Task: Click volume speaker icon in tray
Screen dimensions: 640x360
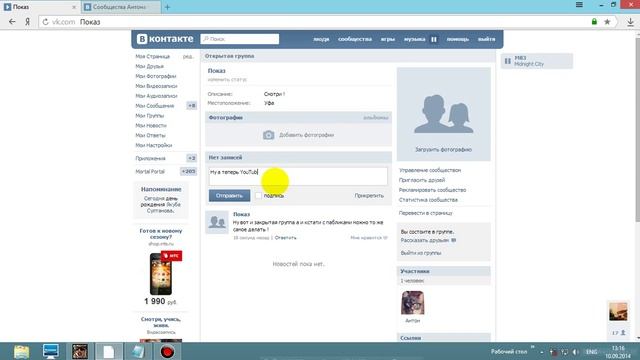Action: (x=575, y=352)
